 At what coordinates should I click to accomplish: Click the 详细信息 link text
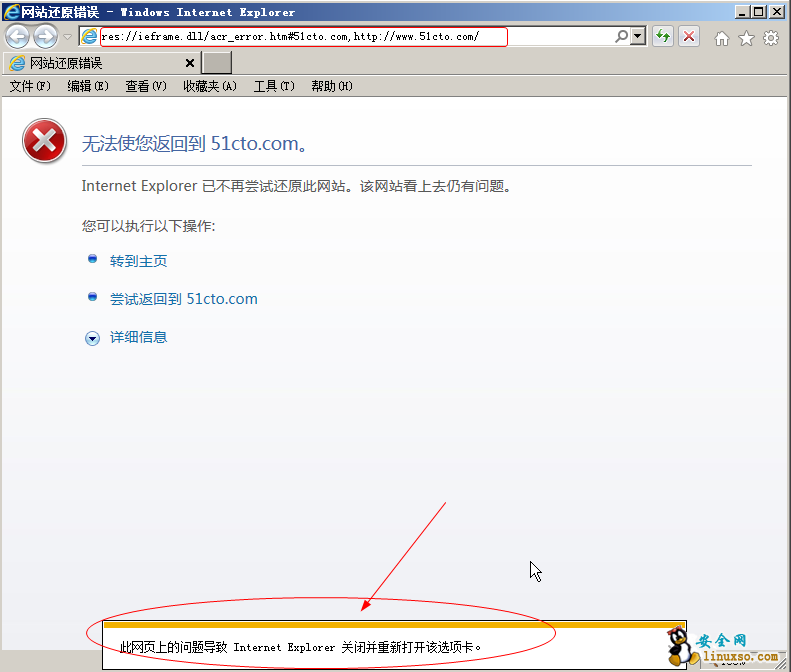(138, 337)
